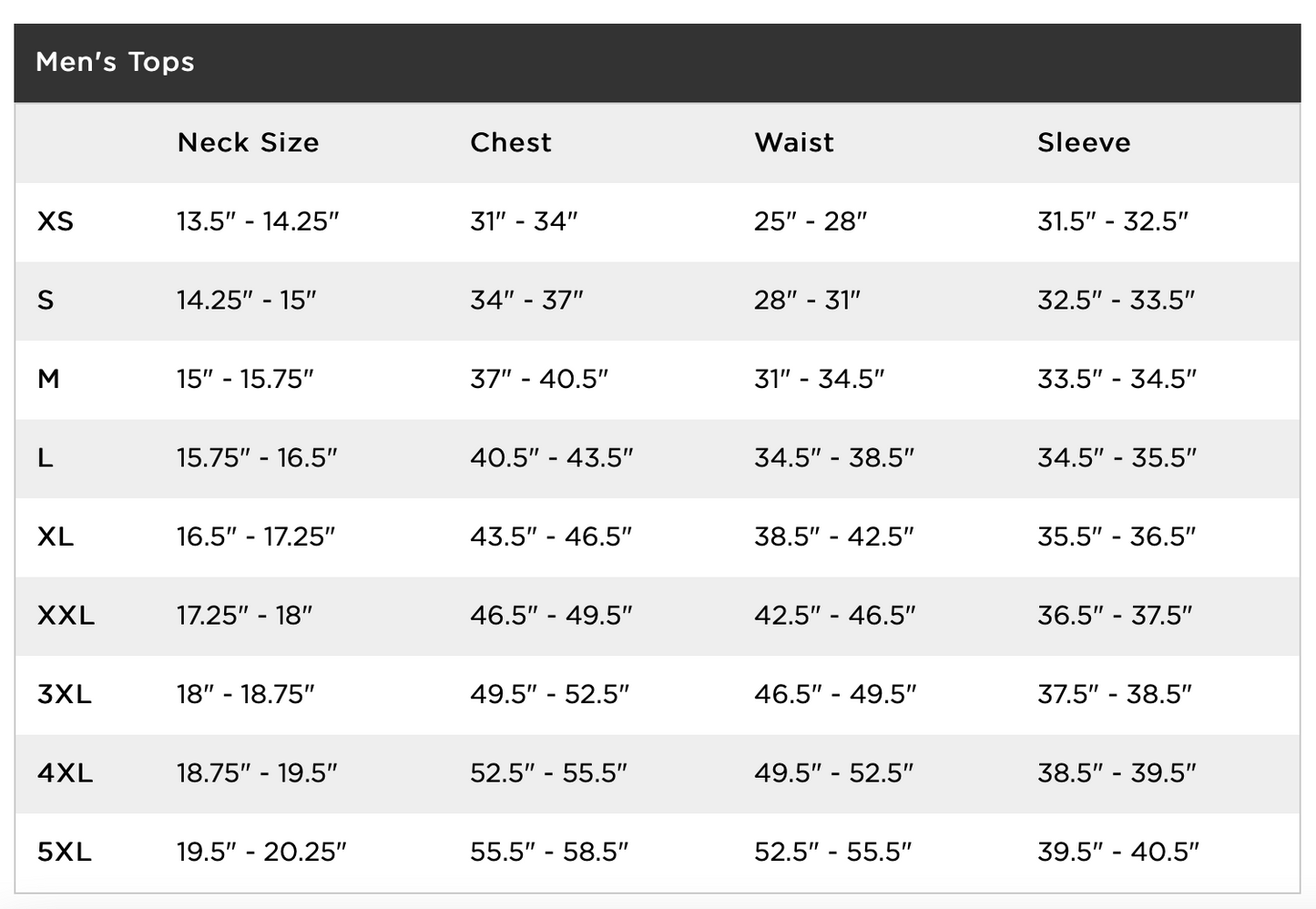The image size is (1316, 909).
Task: Select the 3XL size row label
Action: 65,694
